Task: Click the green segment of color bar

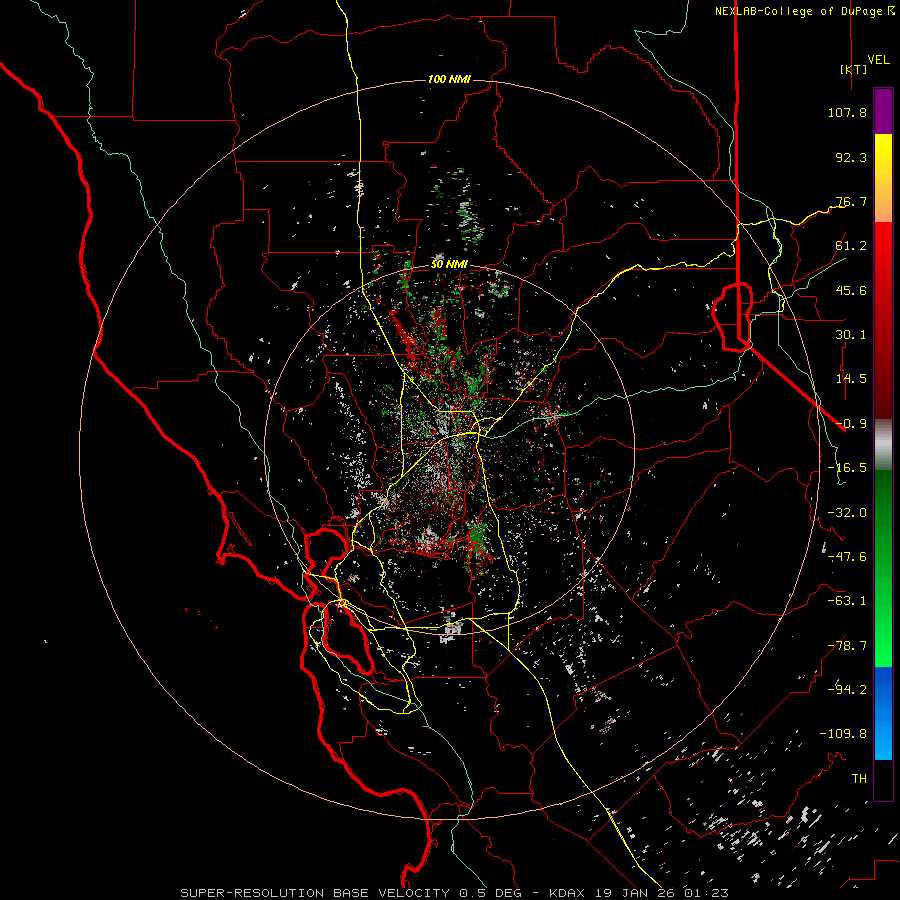Action: coord(883,568)
